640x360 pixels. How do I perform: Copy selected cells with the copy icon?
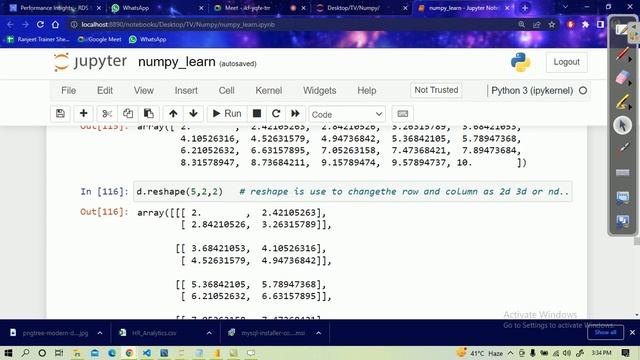(x=128, y=113)
